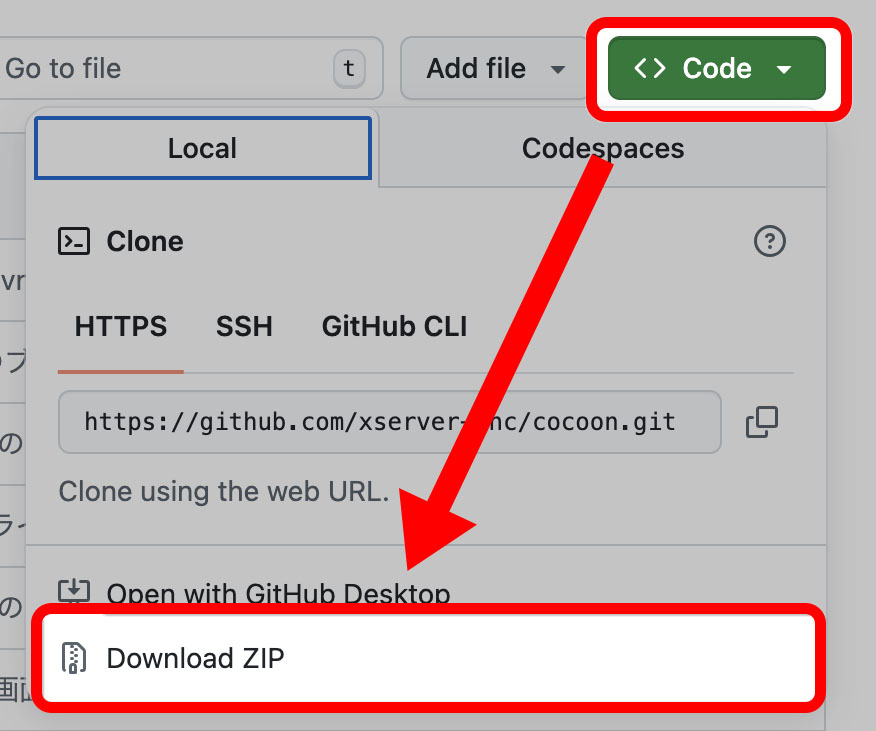Select the GitHub CLI clone option
Image resolution: width=876 pixels, height=731 pixels.
[394, 327]
